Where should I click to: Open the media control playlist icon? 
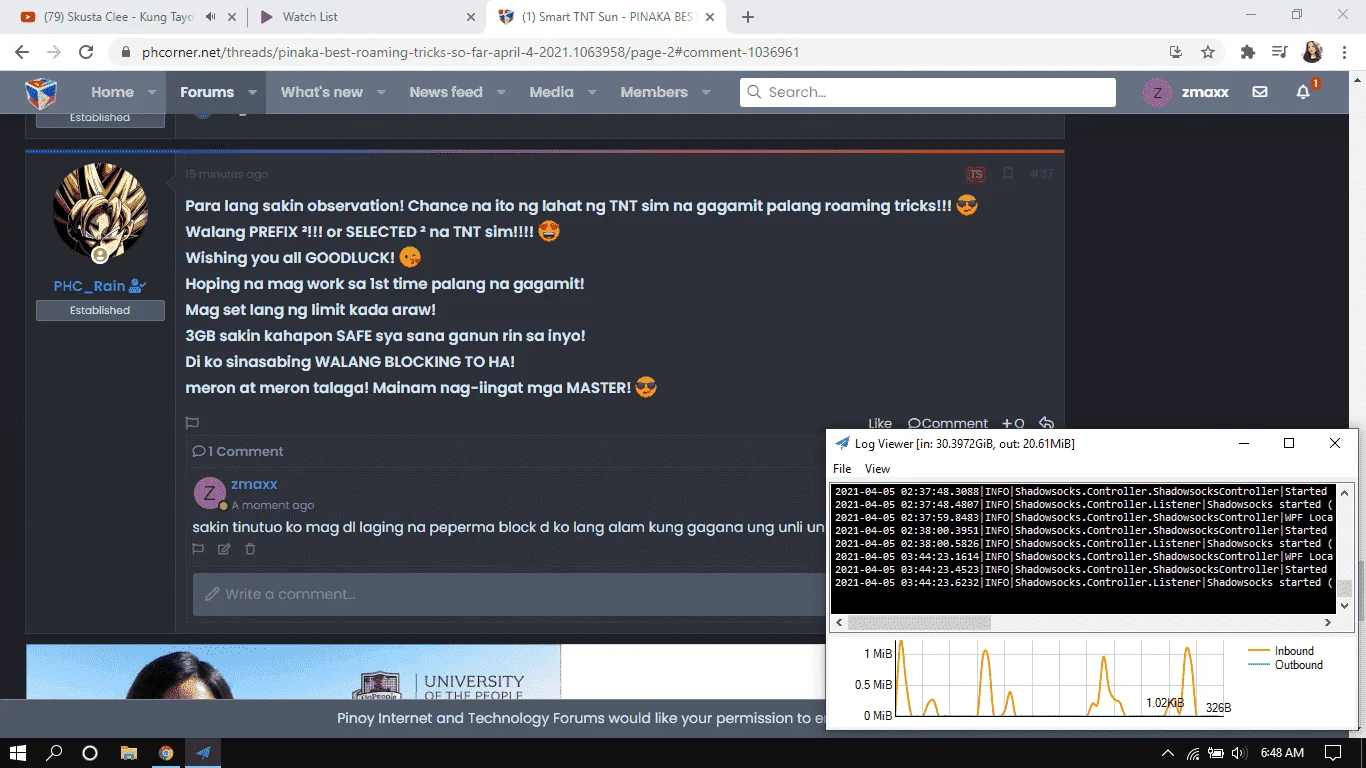[x=1279, y=52]
